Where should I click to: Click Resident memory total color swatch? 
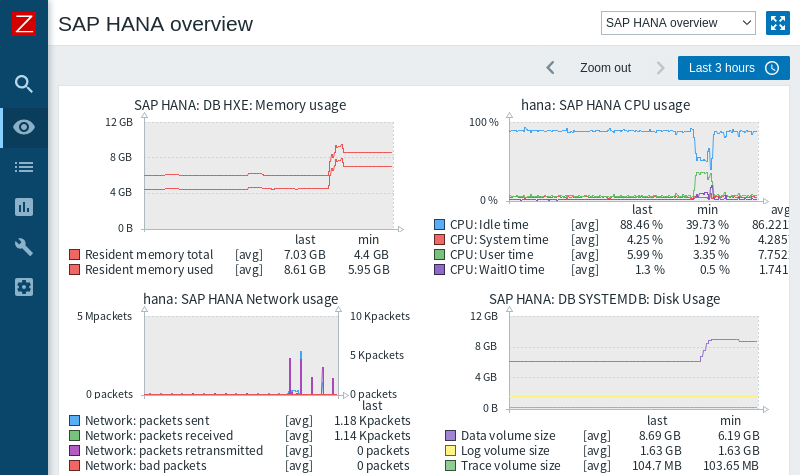coord(74,255)
